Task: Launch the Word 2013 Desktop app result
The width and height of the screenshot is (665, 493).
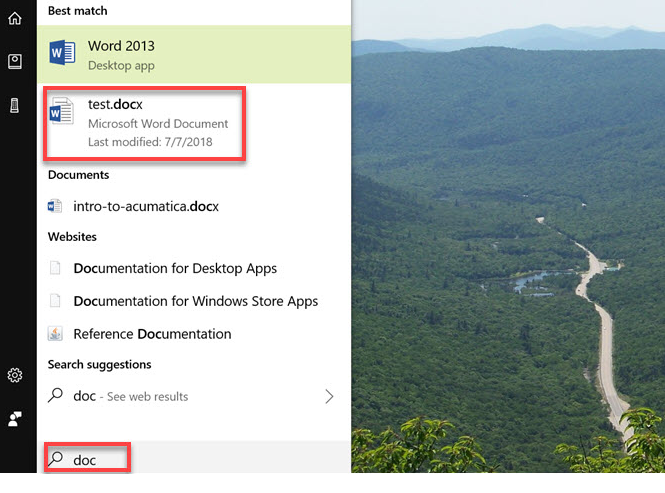Action: 200,54
